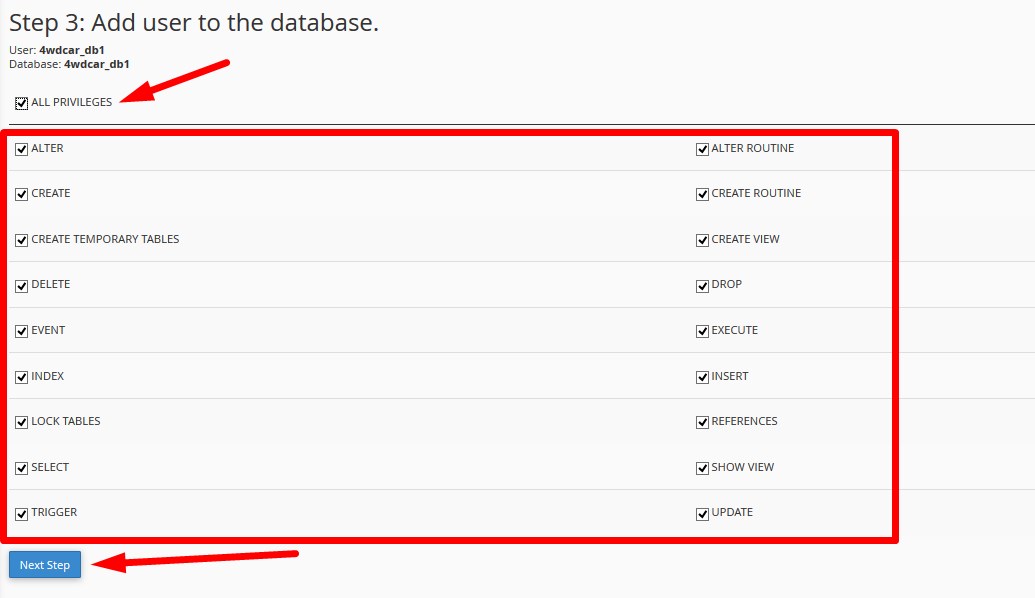Screen dimensions: 1035x598
Task: Toggle the UPDATE privilege checkbox
Action: click(x=702, y=514)
